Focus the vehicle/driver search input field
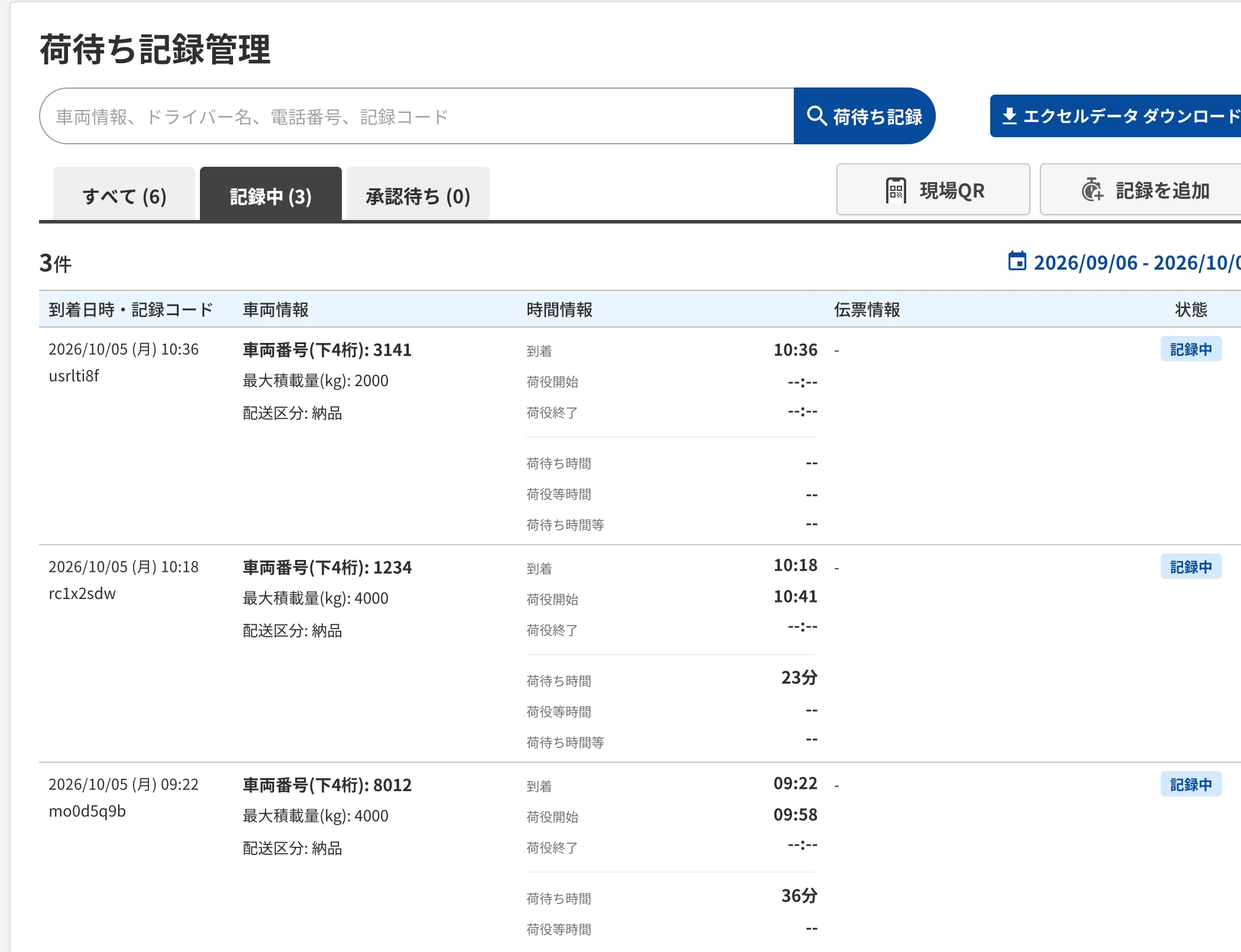Viewport: 1241px width, 952px height. coord(416,116)
